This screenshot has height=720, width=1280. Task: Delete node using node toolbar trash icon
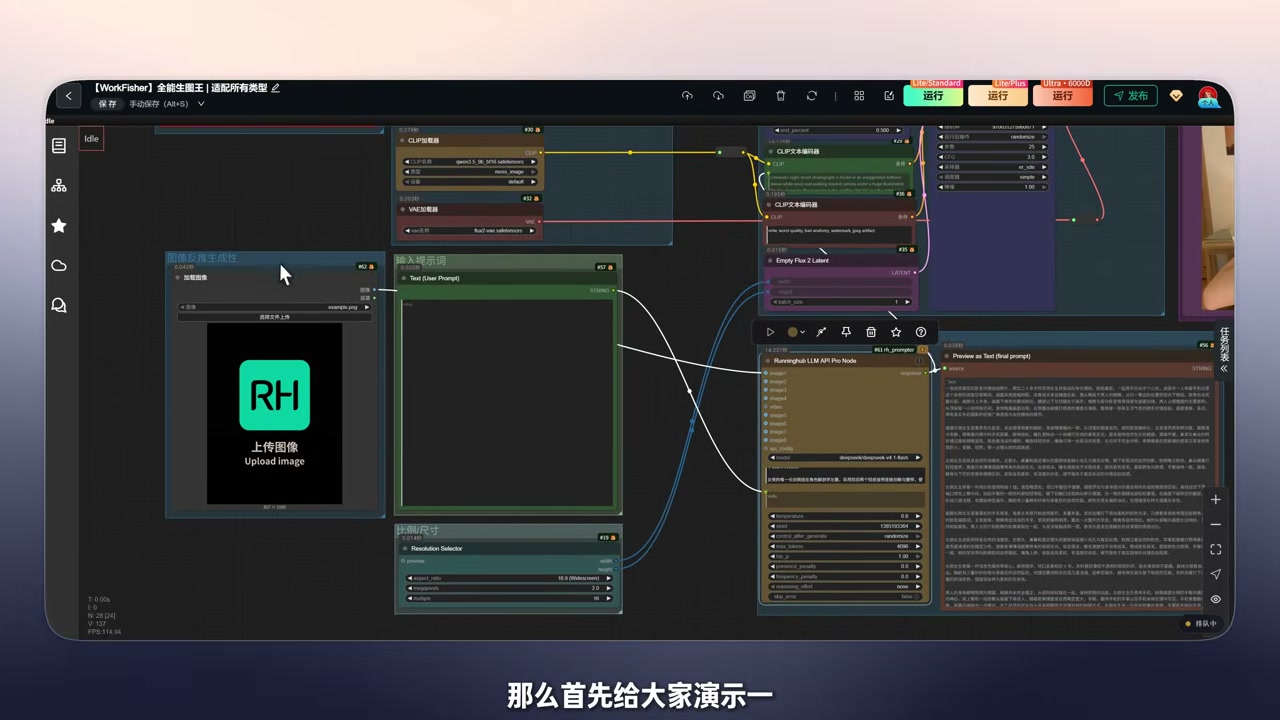click(x=871, y=332)
